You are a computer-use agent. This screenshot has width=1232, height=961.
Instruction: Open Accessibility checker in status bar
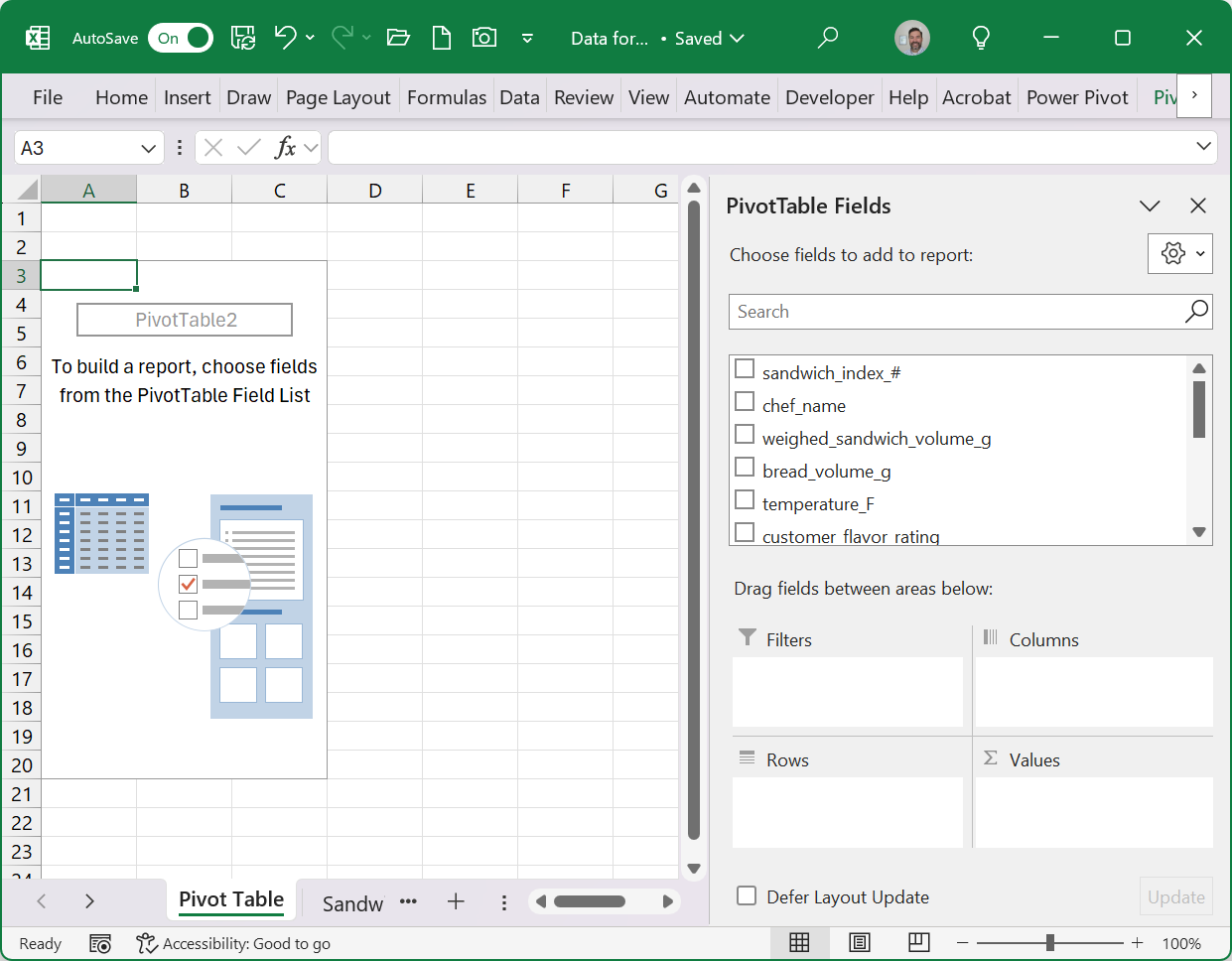click(x=233, y=943)
